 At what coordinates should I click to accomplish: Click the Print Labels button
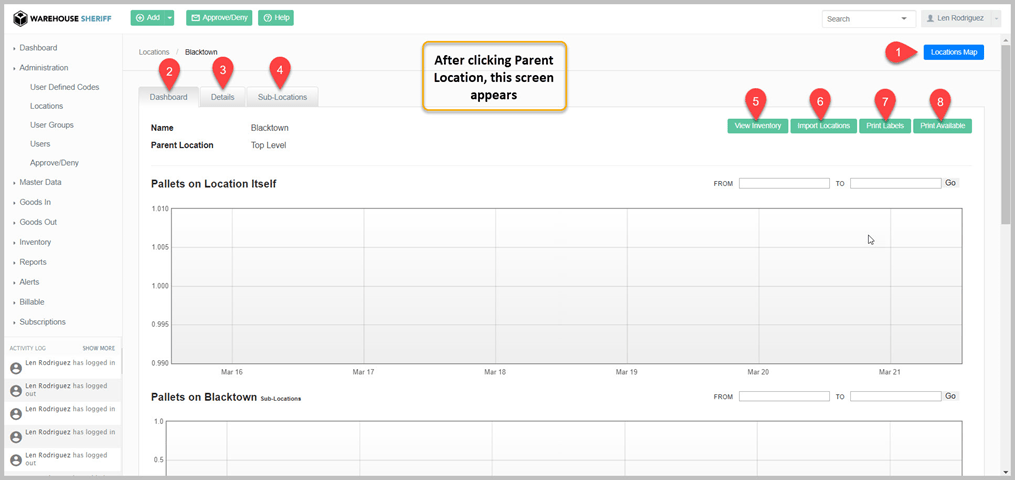click(885, 126)
